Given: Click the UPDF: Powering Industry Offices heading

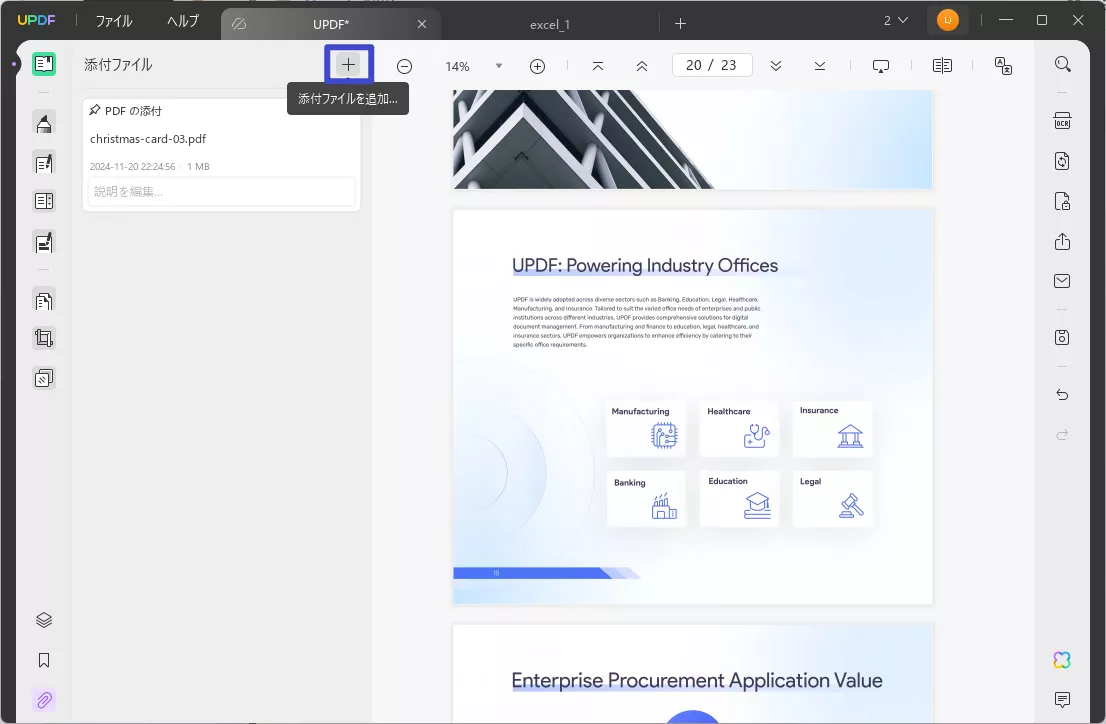Looking at the screenshot, I should click(x=645, y=265).
